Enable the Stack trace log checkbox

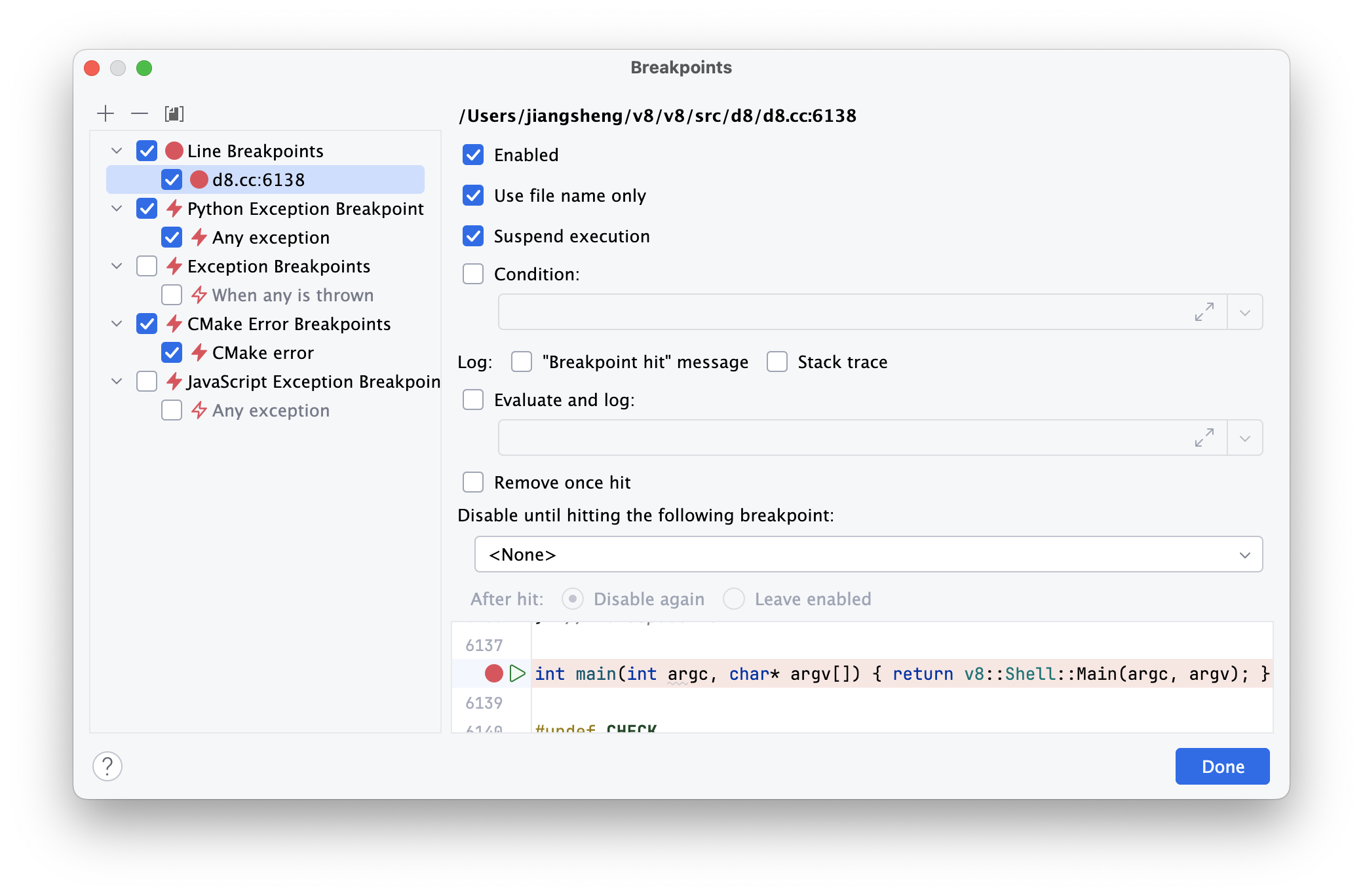(777, 362)
